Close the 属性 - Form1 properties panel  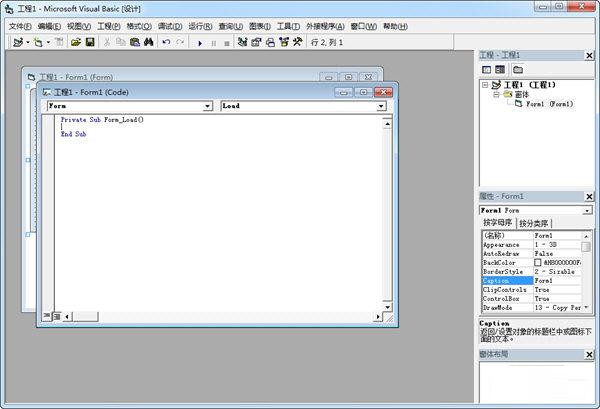(x=589, y=197)
